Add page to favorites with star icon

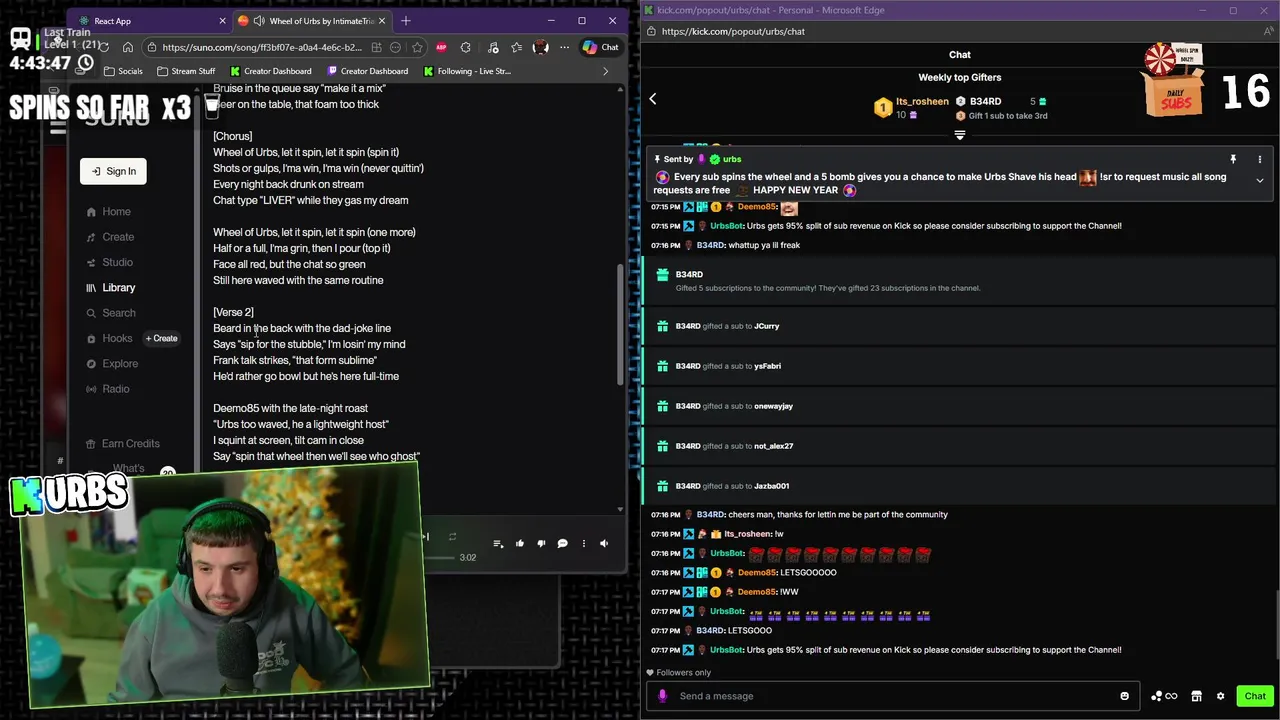416,47
